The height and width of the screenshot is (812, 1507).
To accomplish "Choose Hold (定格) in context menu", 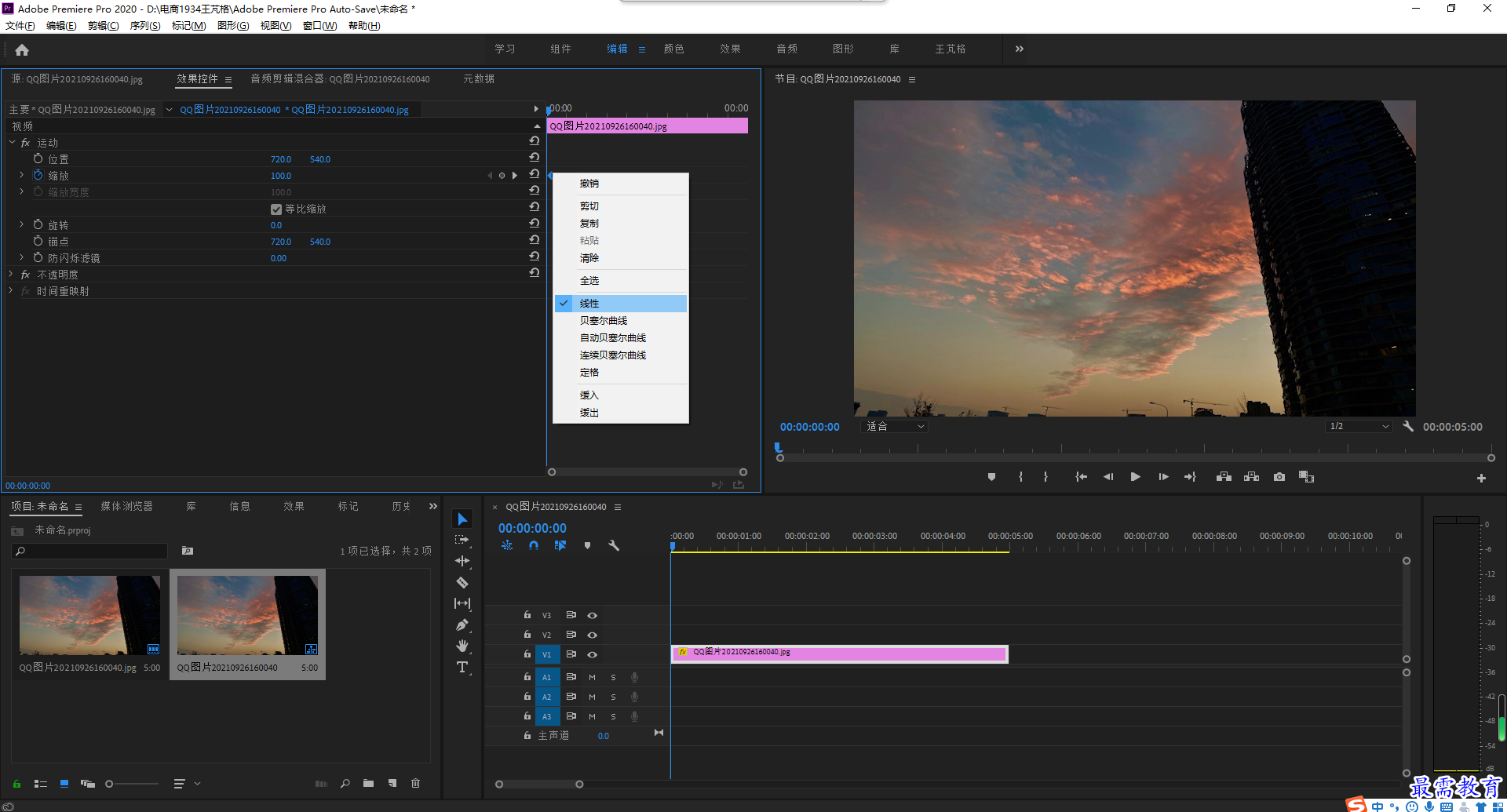I will click(621, 372).
